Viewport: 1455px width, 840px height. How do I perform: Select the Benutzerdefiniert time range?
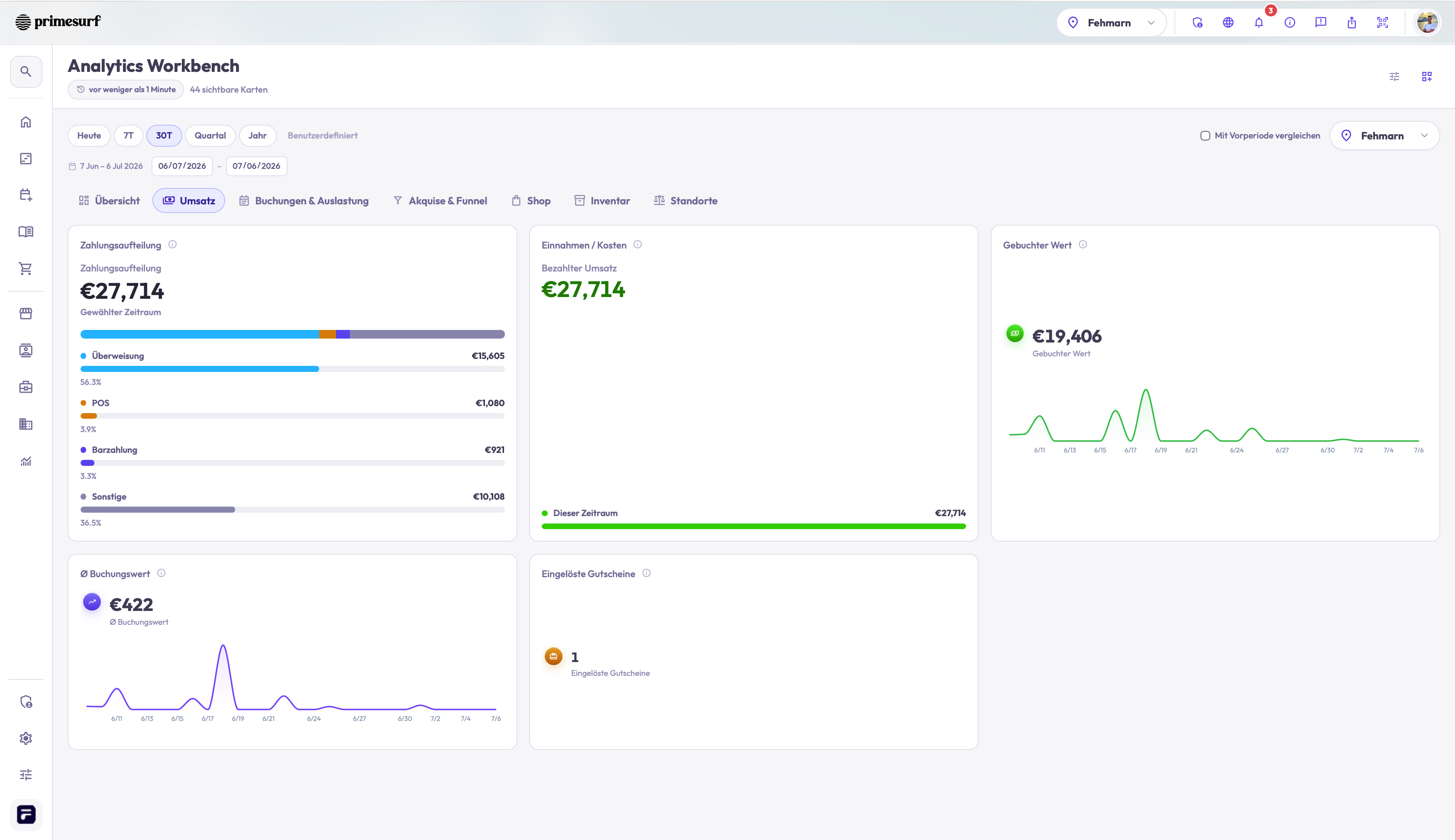pos(323,136)
